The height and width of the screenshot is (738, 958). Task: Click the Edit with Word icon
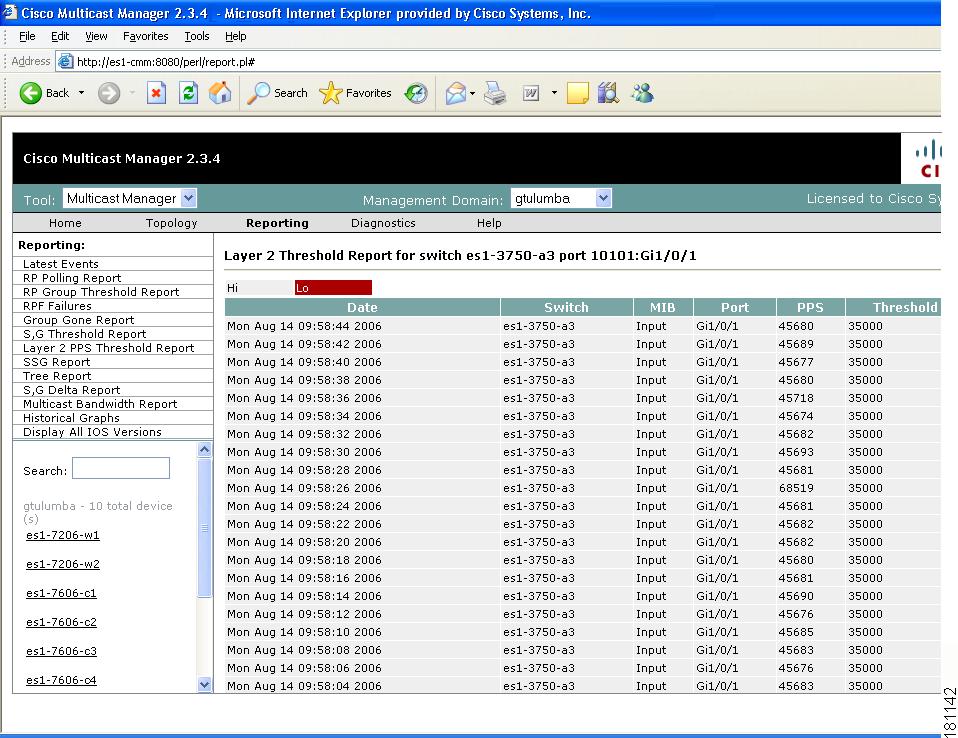pyautogui.click(x=531, y=93)
